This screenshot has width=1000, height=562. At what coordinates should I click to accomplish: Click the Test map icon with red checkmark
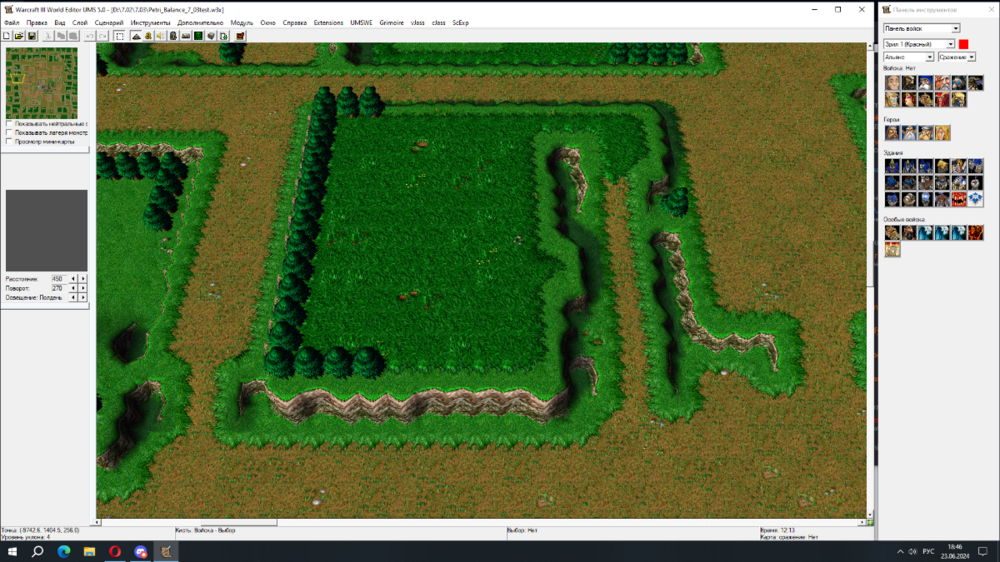click(x=240, y=36)
